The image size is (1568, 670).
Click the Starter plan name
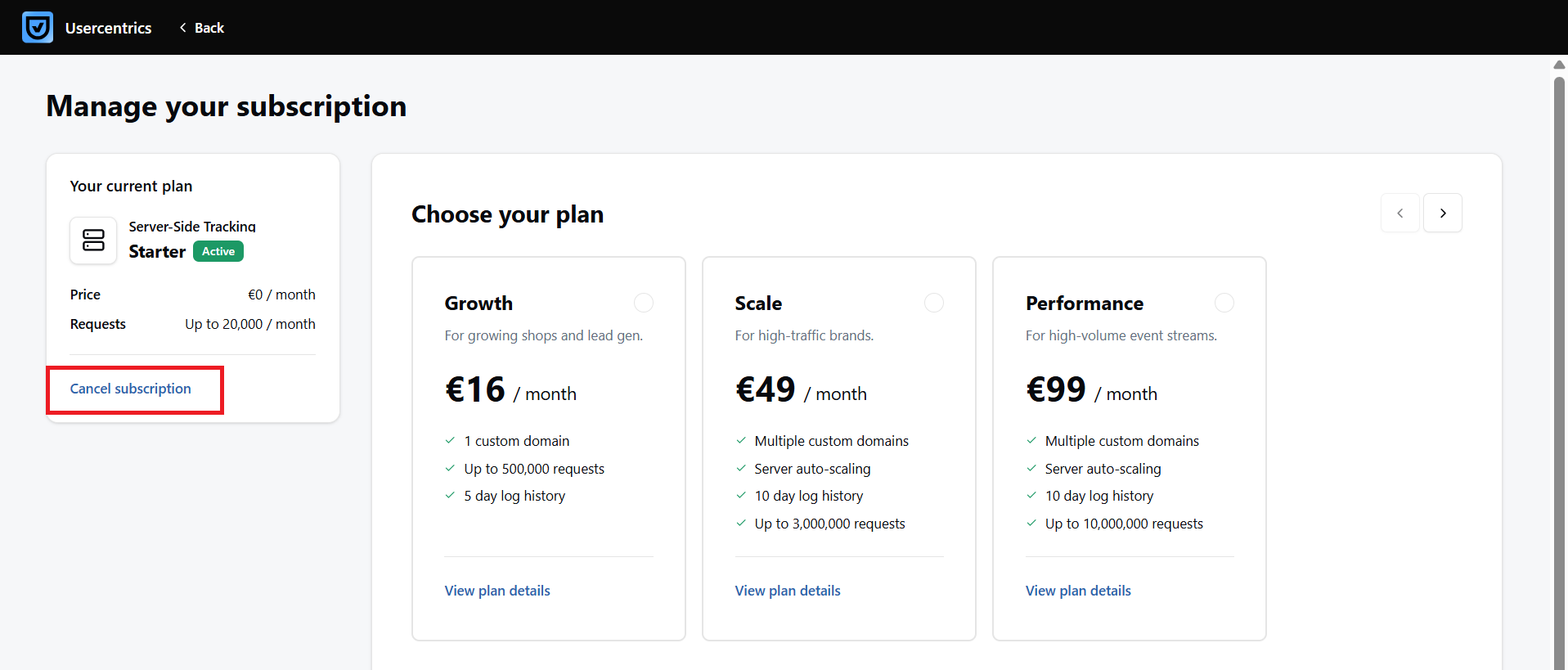157,252
